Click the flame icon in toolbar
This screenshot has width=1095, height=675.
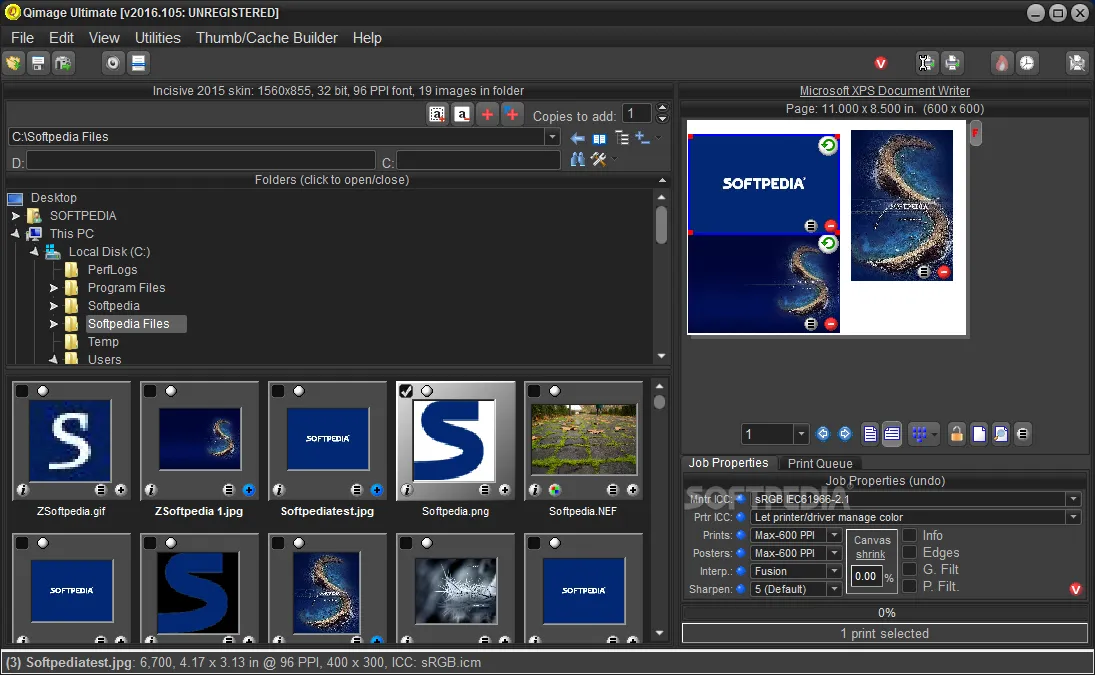1001,63
